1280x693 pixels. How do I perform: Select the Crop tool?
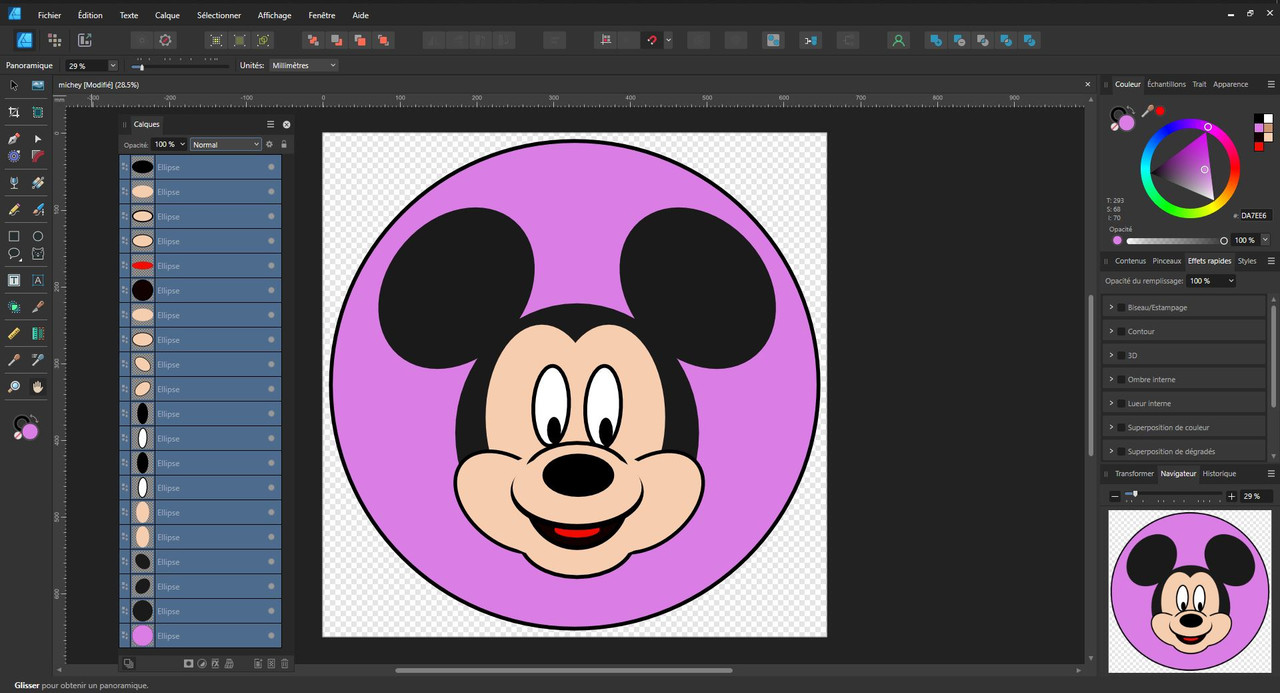click(14, 112)
